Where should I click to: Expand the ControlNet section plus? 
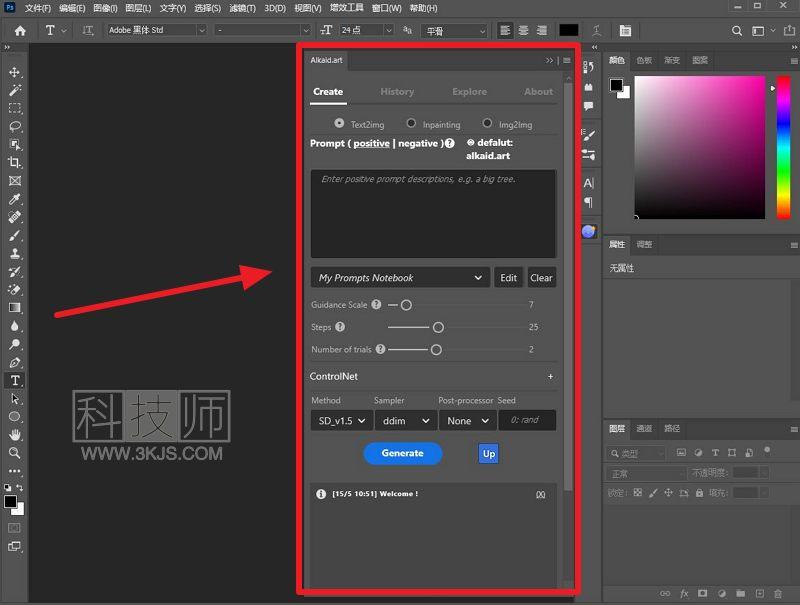pos(550,376)
